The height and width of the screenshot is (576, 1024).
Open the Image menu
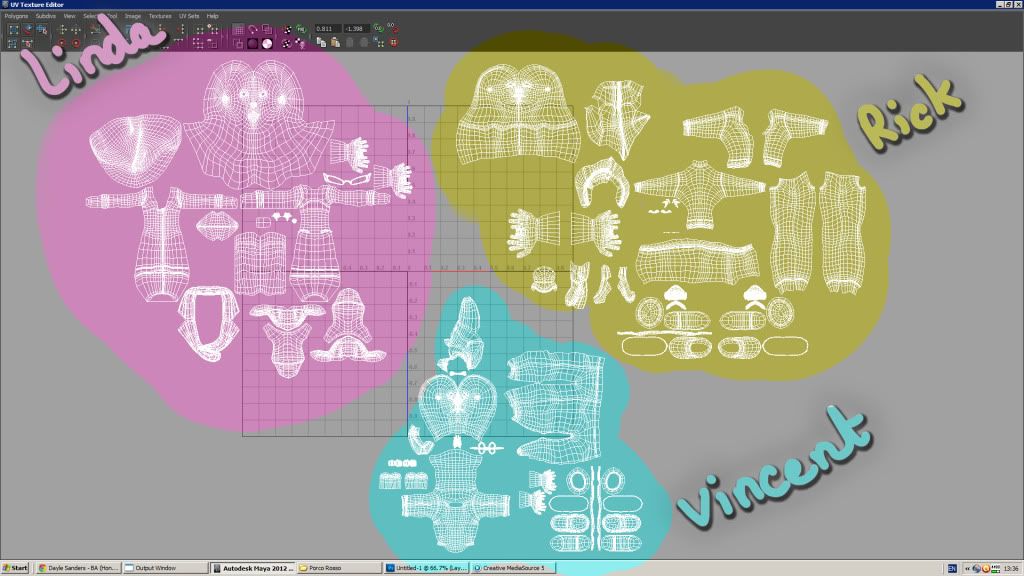click(x=133, y=16)
